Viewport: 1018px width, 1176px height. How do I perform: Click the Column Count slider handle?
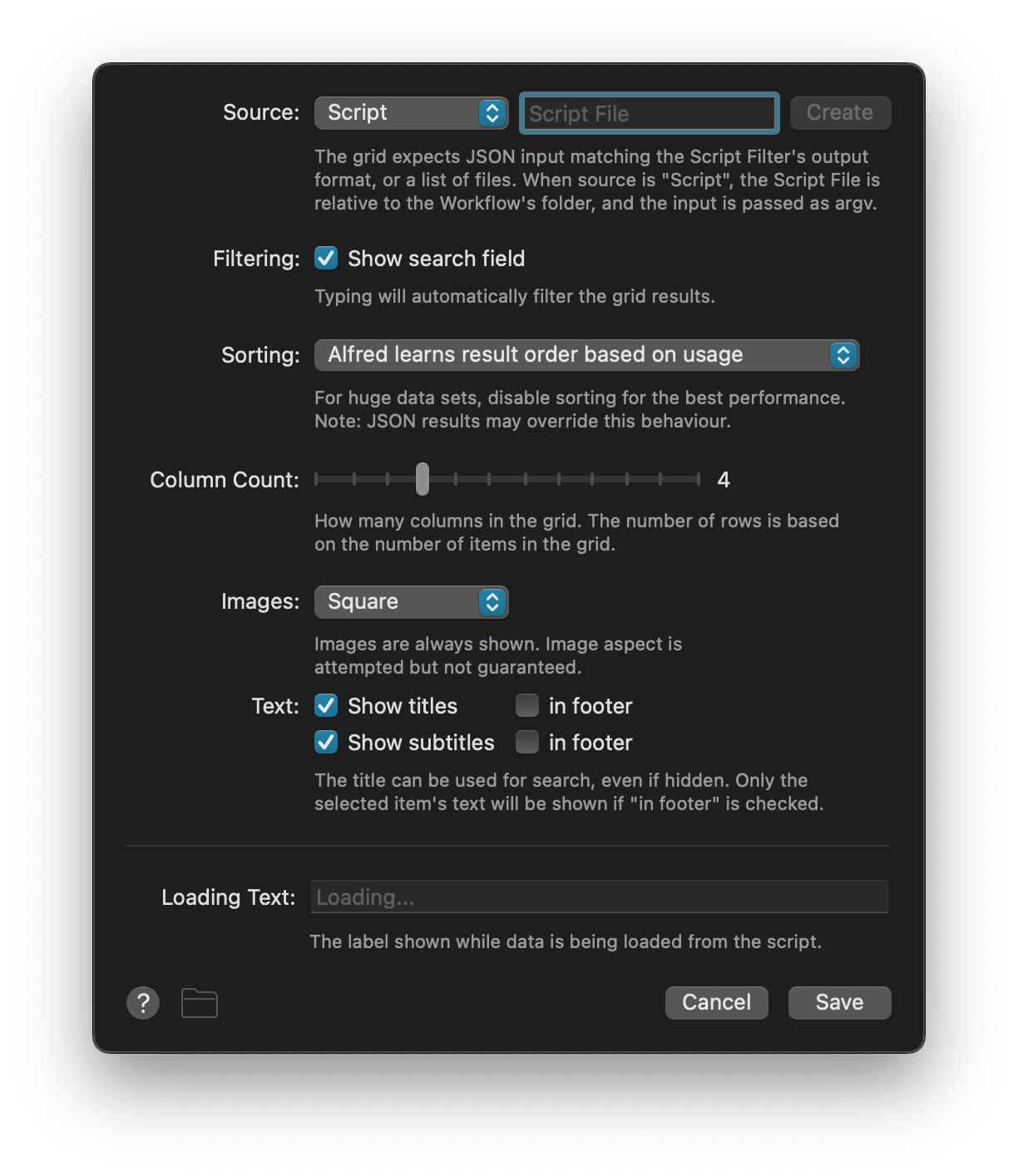[423, 480]
